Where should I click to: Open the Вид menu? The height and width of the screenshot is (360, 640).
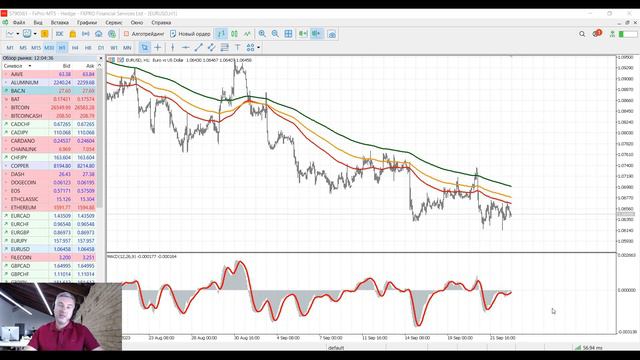coord(38,23)
